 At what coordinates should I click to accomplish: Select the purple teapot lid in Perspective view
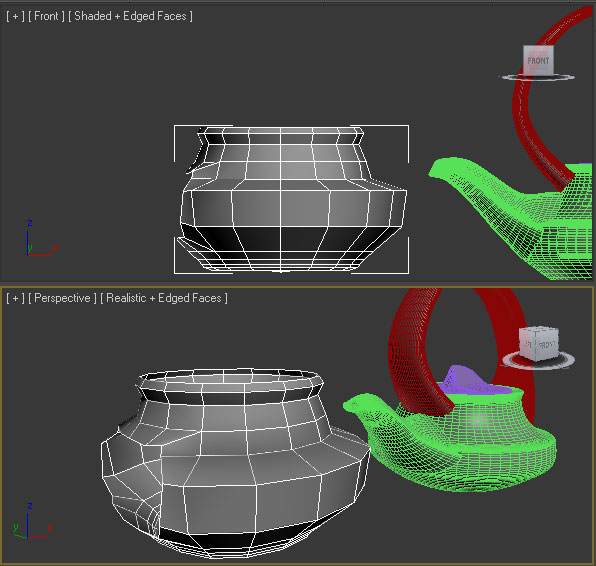467,381
